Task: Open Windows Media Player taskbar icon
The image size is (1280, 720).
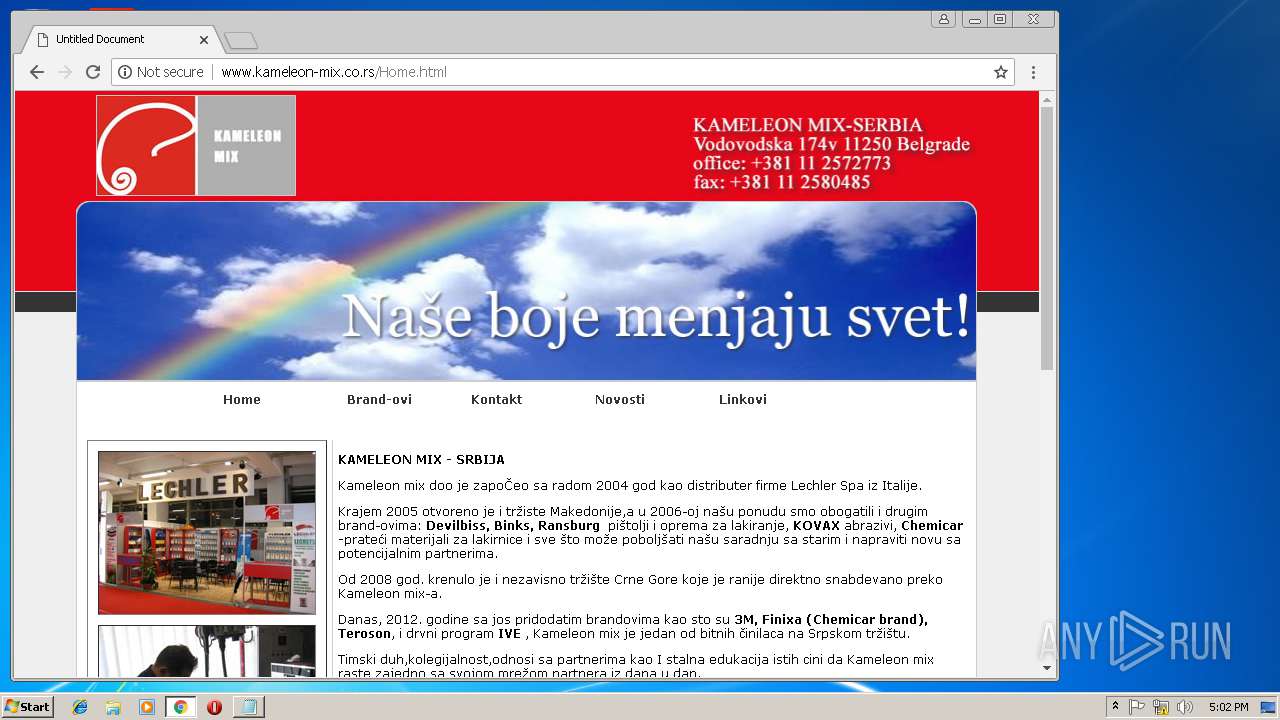Action: [x=147, y=707]
